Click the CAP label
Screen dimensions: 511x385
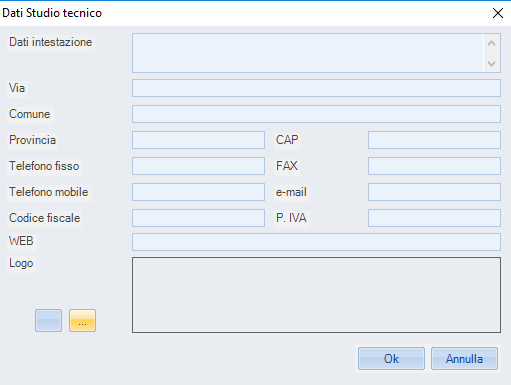click(287, 140)
